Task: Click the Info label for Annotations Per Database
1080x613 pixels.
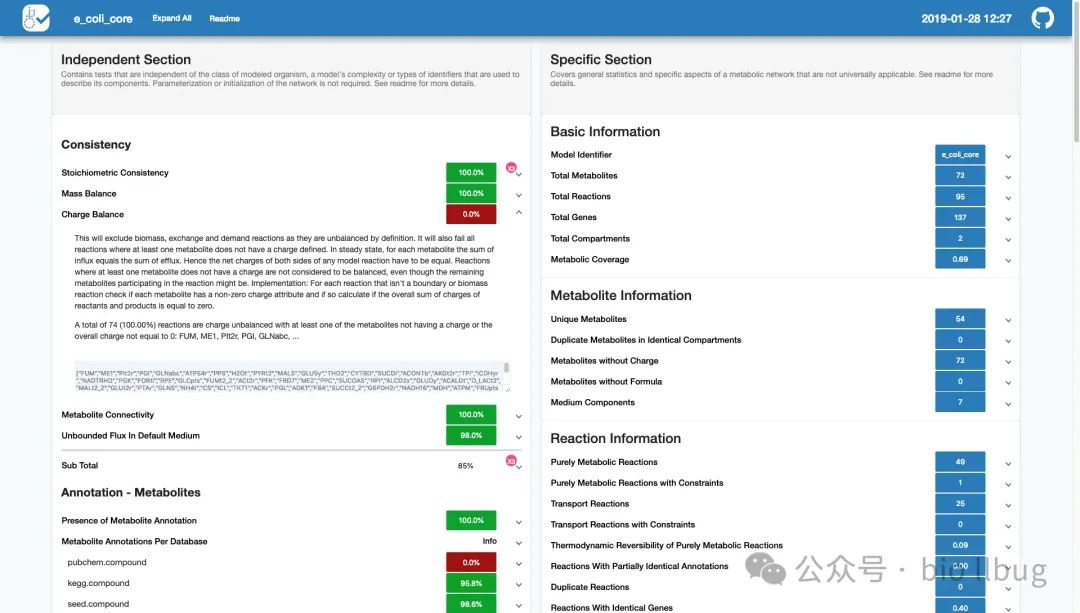Action: (490, 541)
